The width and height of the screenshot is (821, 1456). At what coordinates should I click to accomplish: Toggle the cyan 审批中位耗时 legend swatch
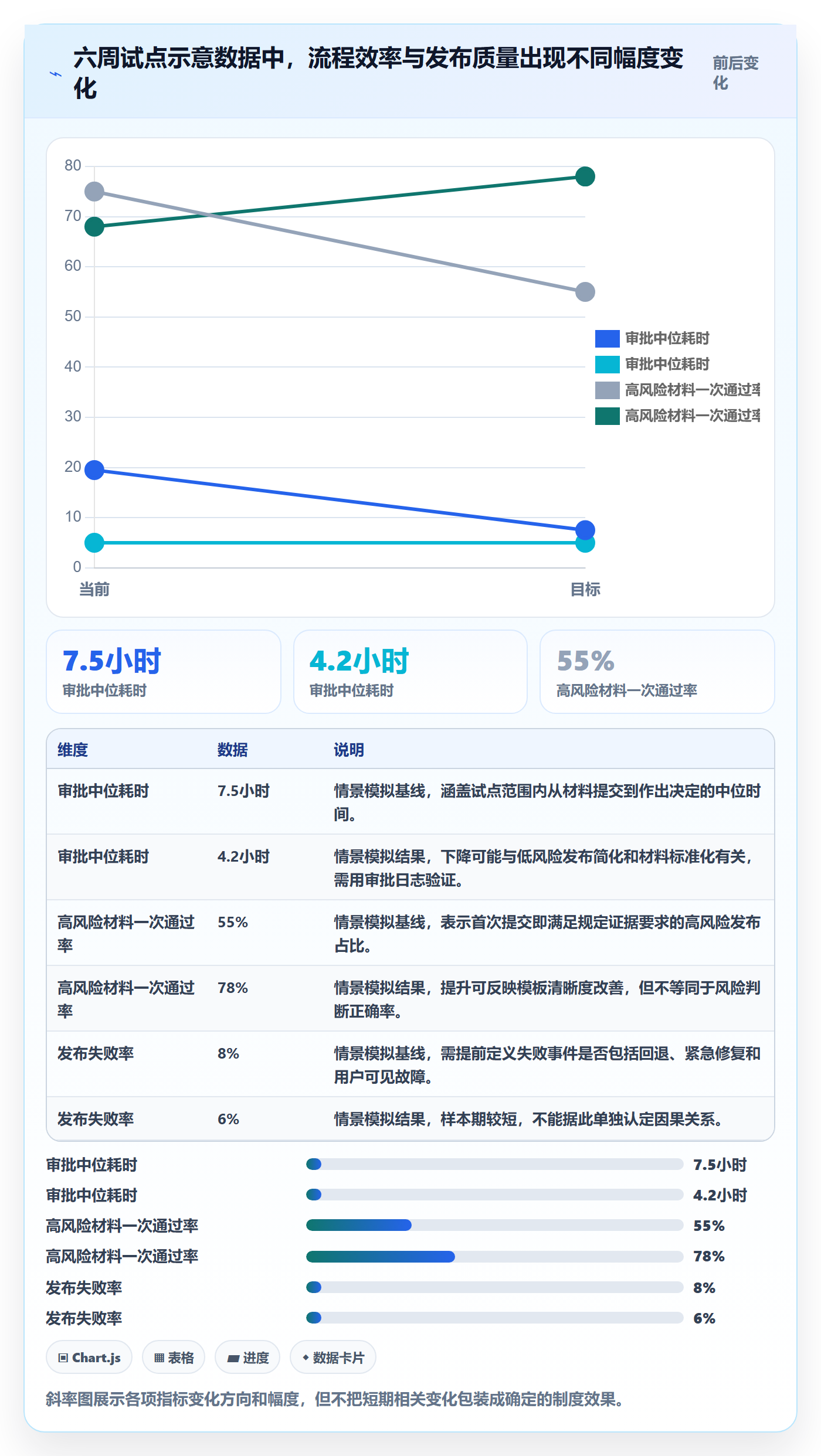pyautogui.click(x=607, y=364)
